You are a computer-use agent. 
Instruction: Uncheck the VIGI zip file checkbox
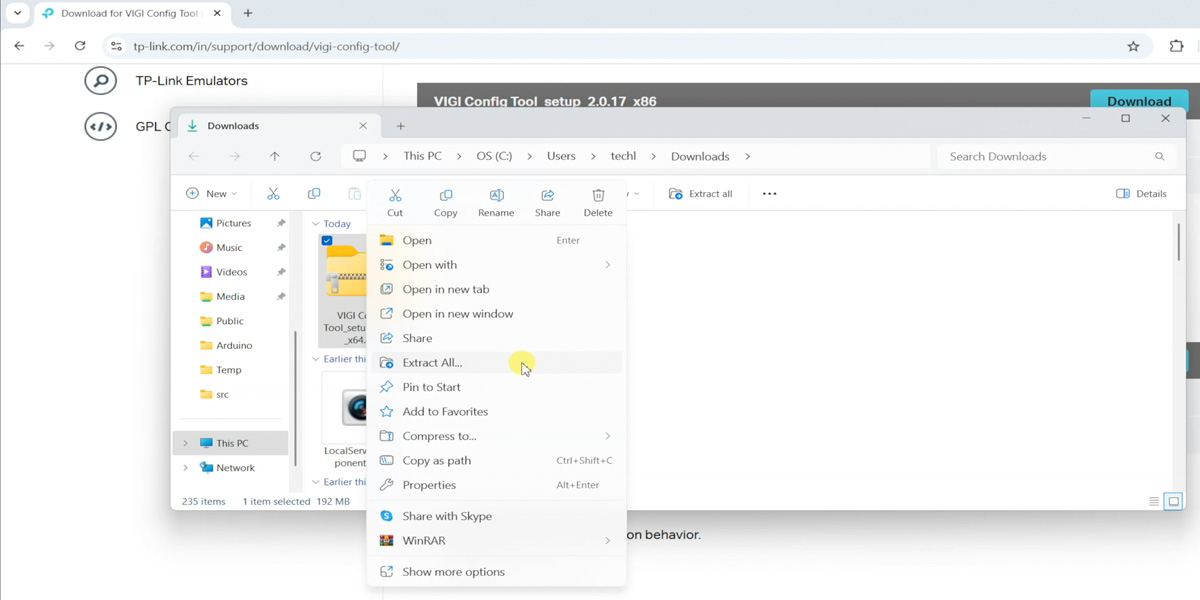click(x=327, y=241)
